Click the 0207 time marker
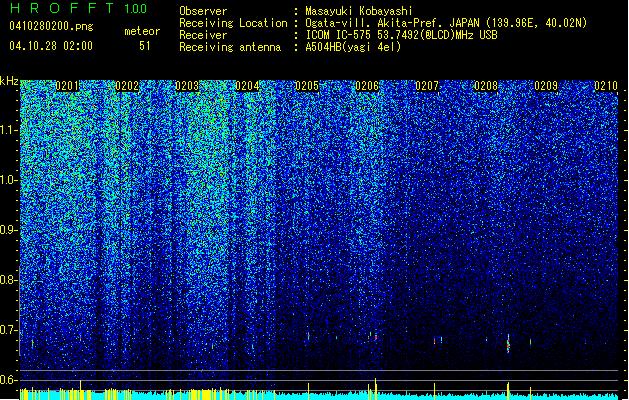The width and height of the screenshot is (629, 400). pyautogui.click(x=427, y=86)
